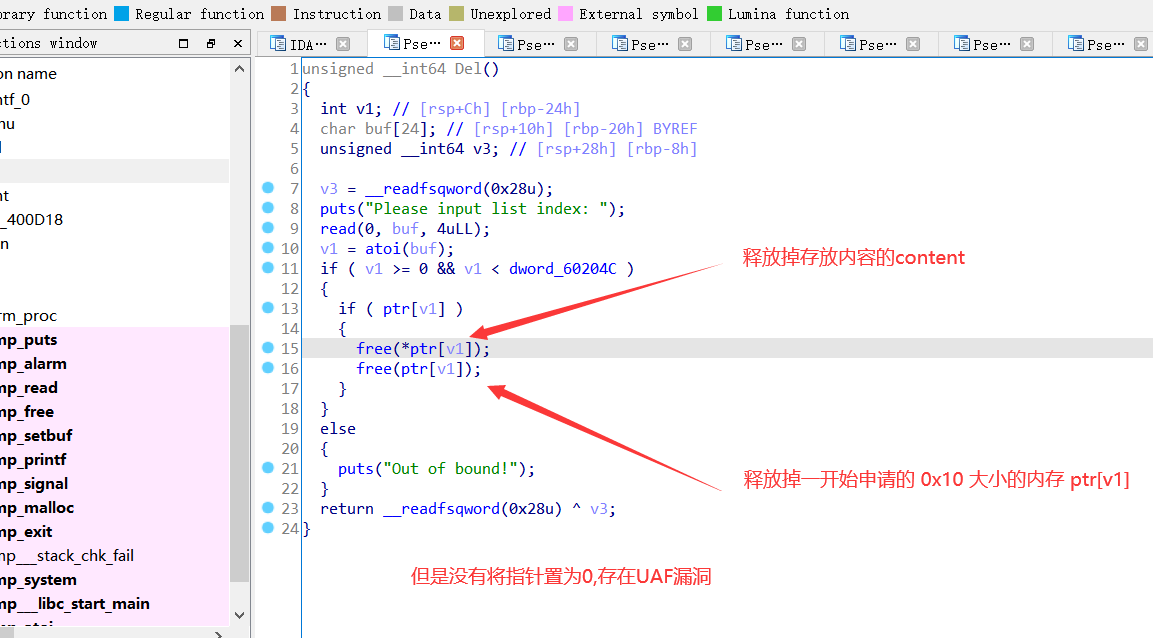The image size is (1153, 638).
Task: Click the Library function color indicator
Action: click(2, 14)
